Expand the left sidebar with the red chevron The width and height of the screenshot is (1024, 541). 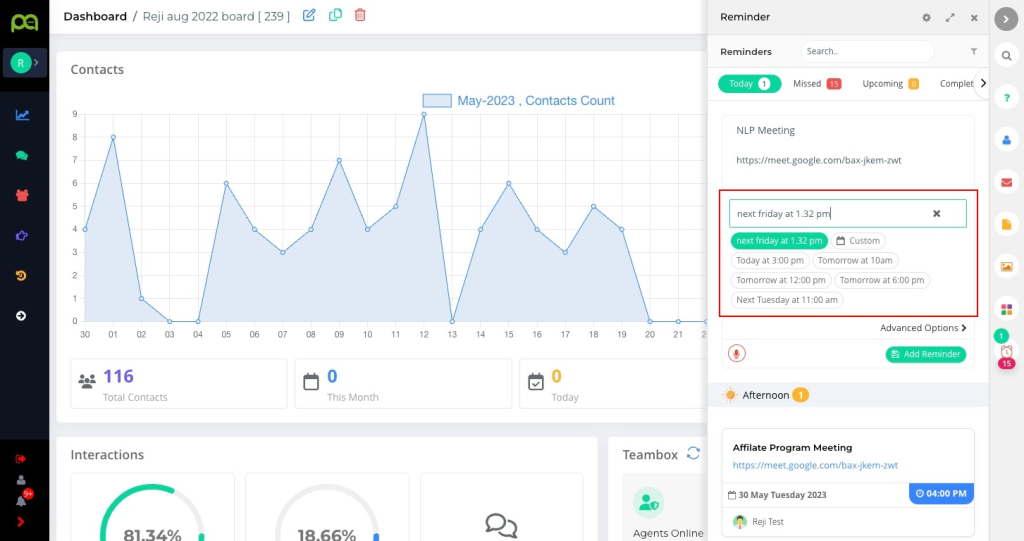click(x=20, y=521)
